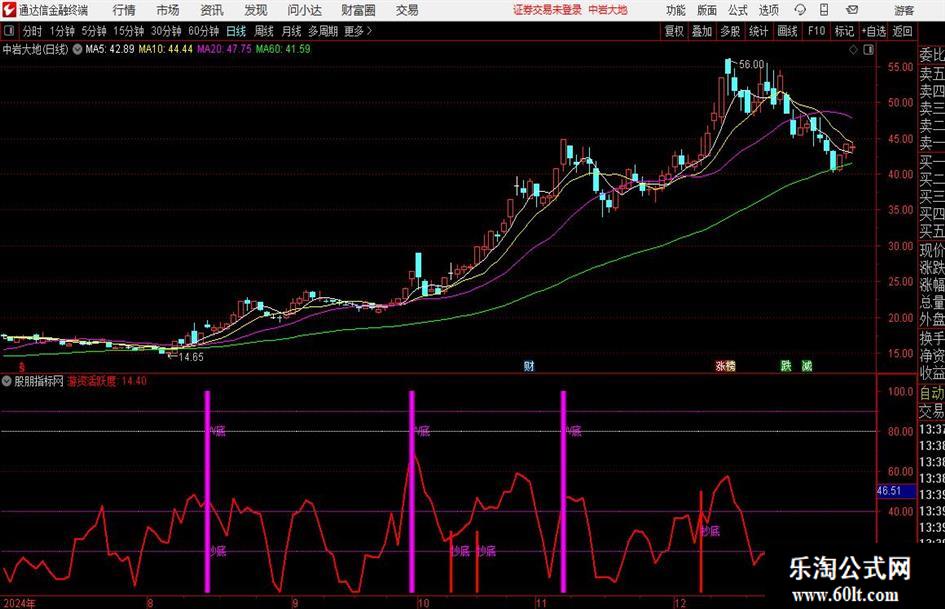The width and height of the screenshot is (945, 609).
Task: Open the 版面 layout menu
Action: pos(706,10)
